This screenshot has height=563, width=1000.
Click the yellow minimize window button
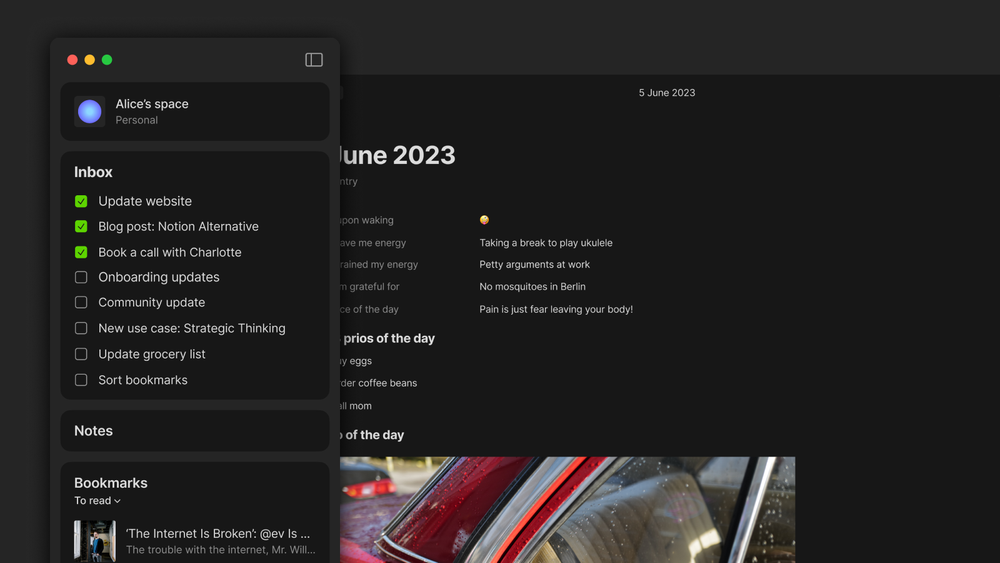pyautogui.click(x=90, y=60)
